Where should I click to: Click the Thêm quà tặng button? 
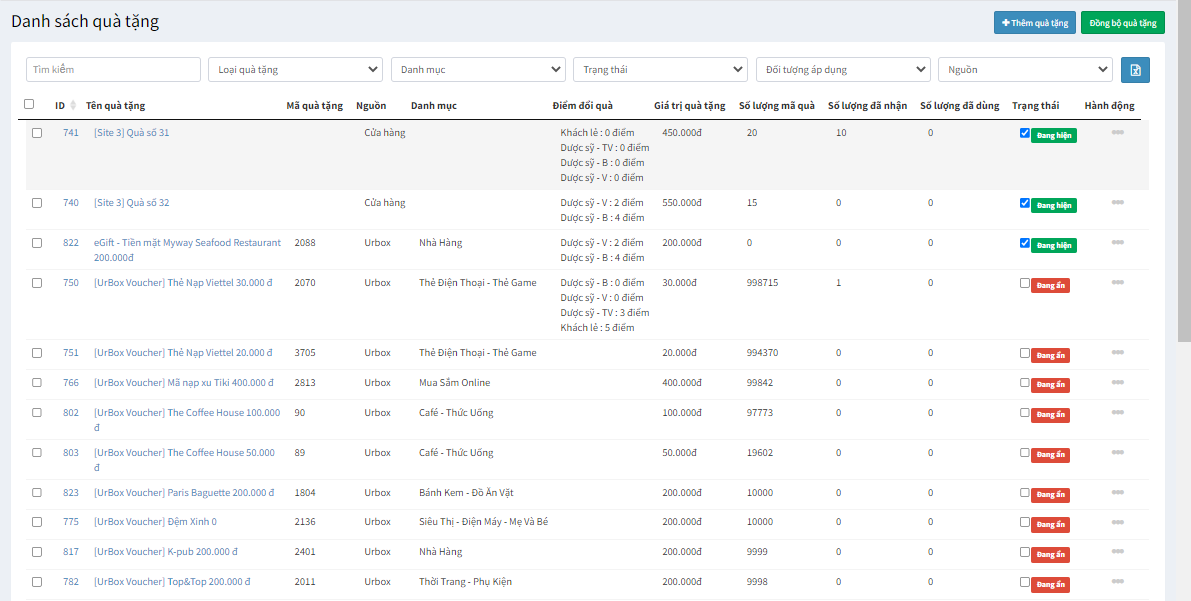(x=1034, y=23)
